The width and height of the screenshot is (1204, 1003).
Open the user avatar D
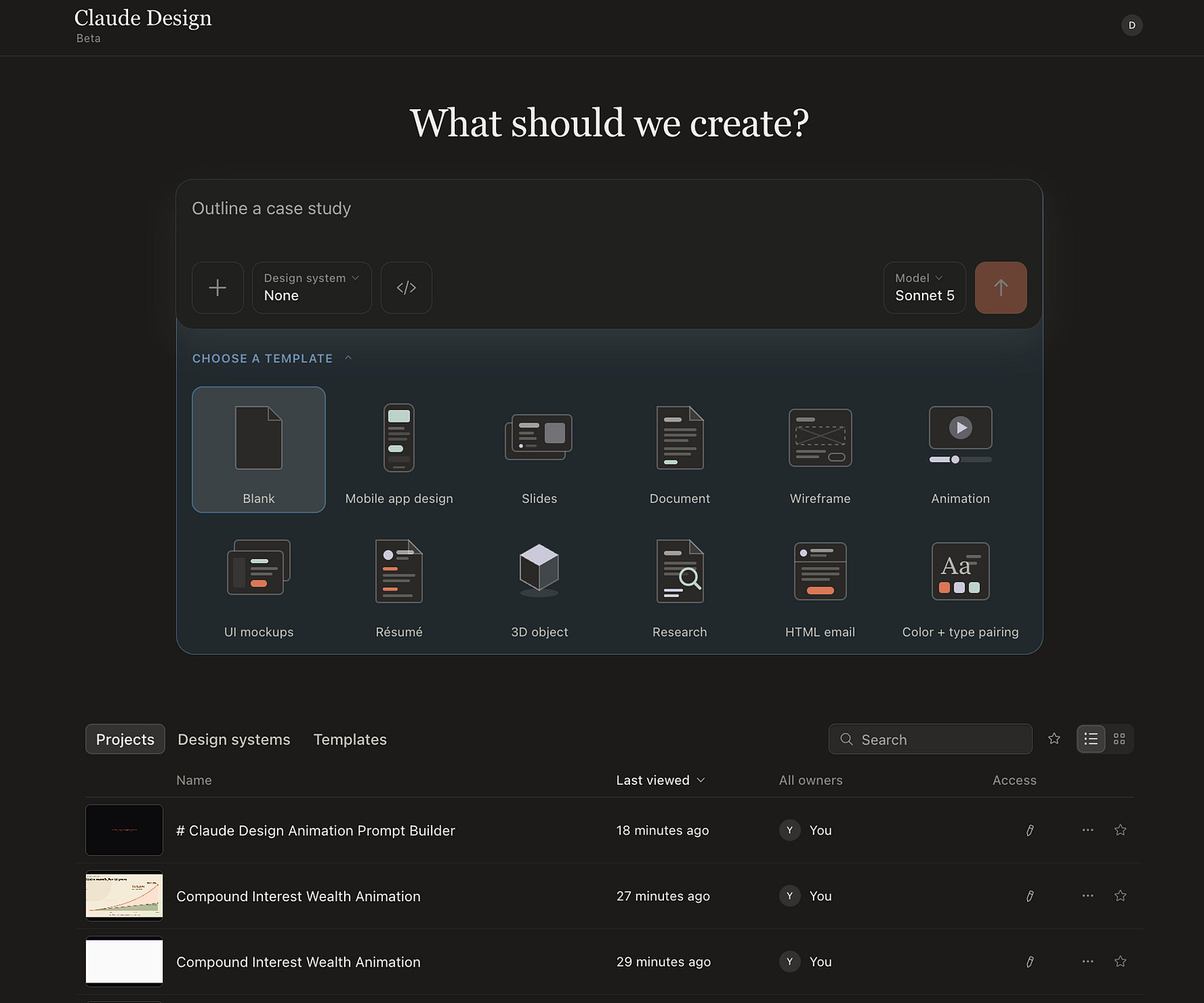pos(1132,26)
